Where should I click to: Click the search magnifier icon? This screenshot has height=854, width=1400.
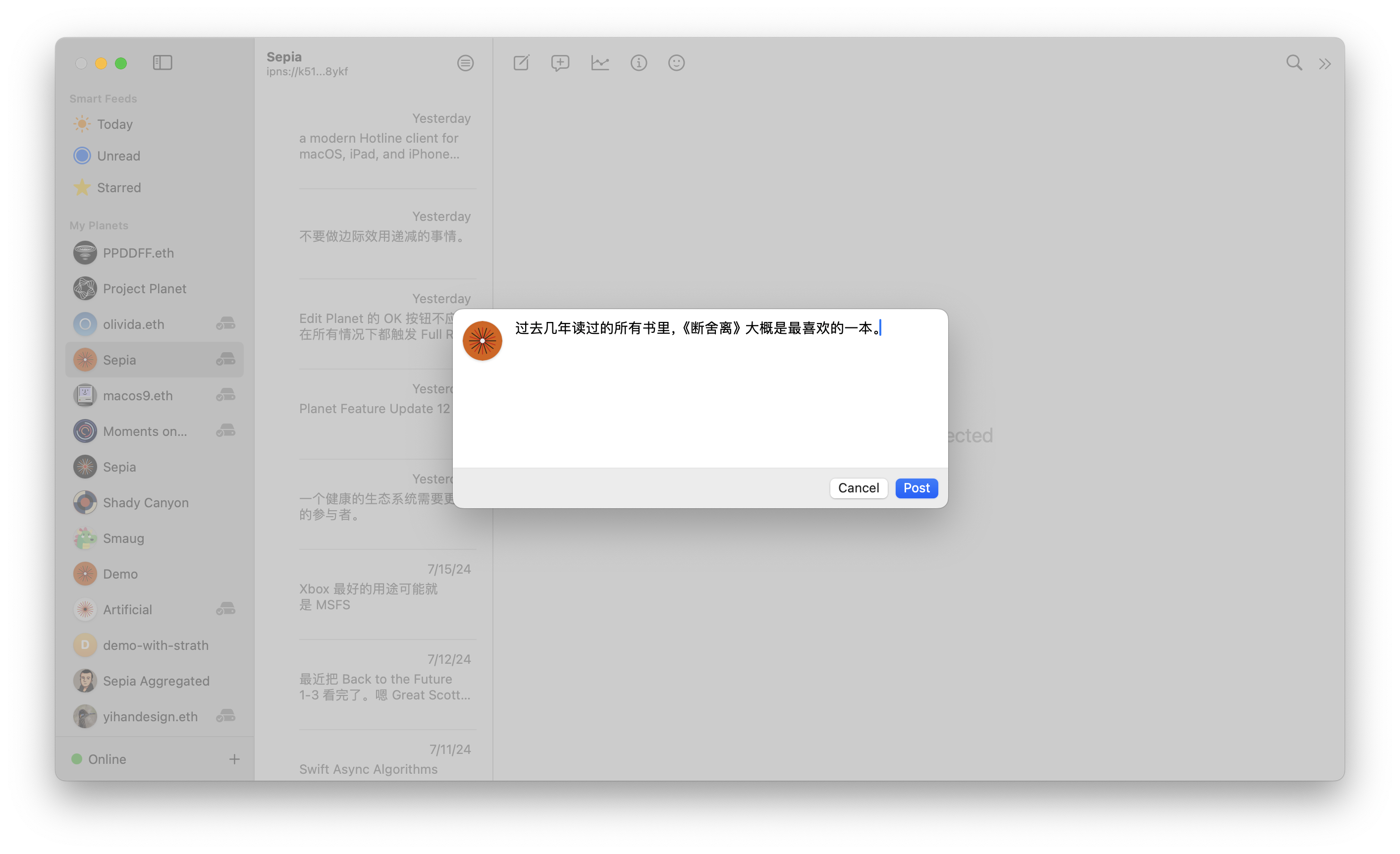coord(1294,62)
